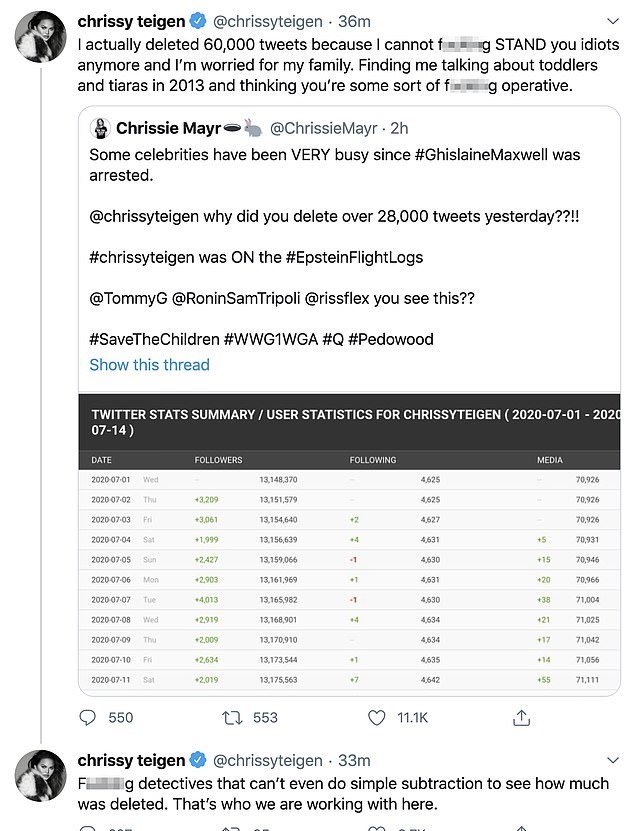Viewport: 634px width, 831px height.
Task: Click the Show this thread link
Action: (x=149, y=365)
